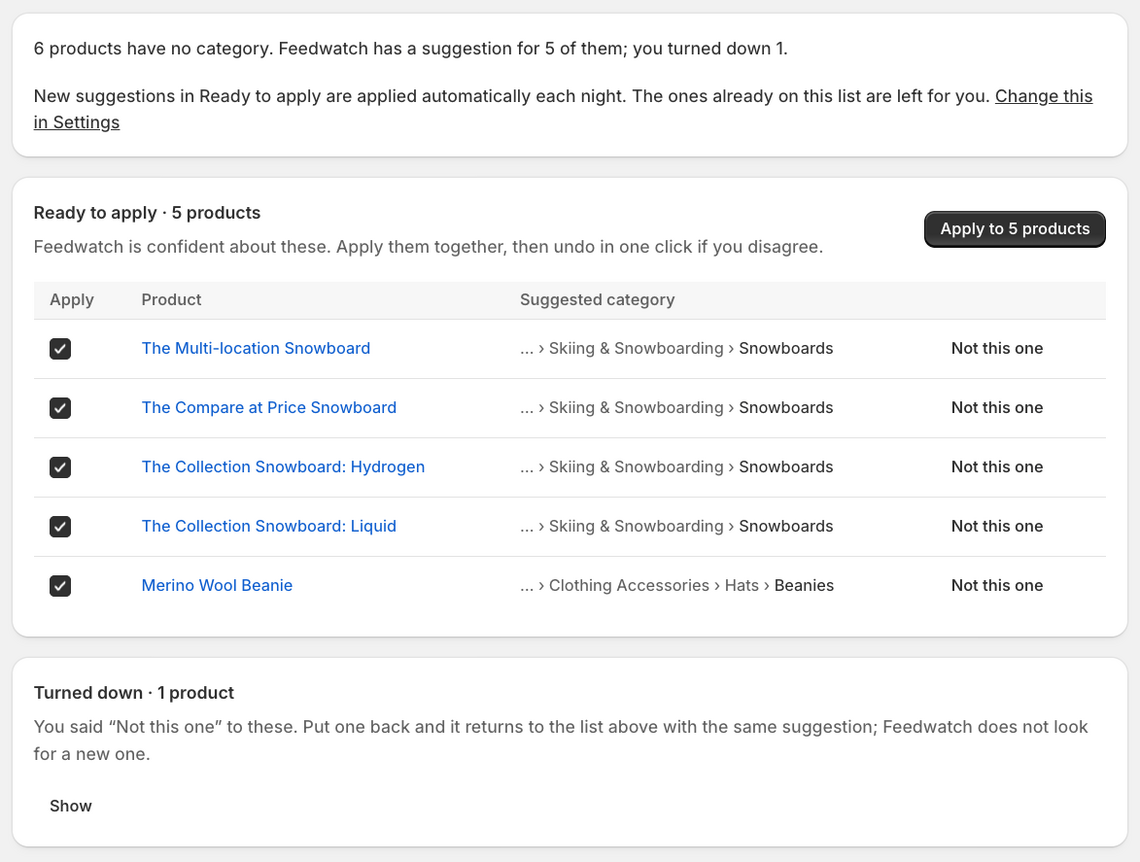The image size is (1140, 862).
Task: Show the turned down products list
Action: click(71, 806)
